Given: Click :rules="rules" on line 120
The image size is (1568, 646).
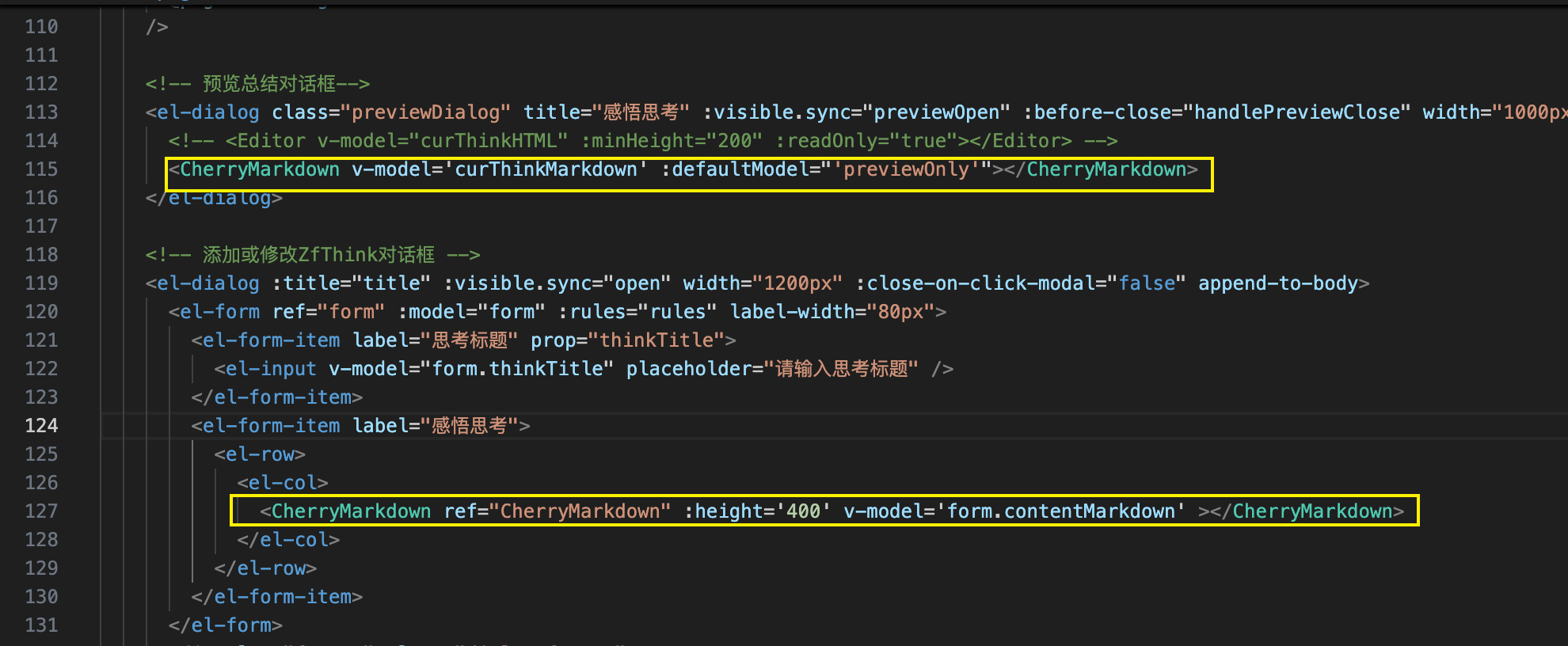Looking at the screenshot, I should [x=637, y=312].
